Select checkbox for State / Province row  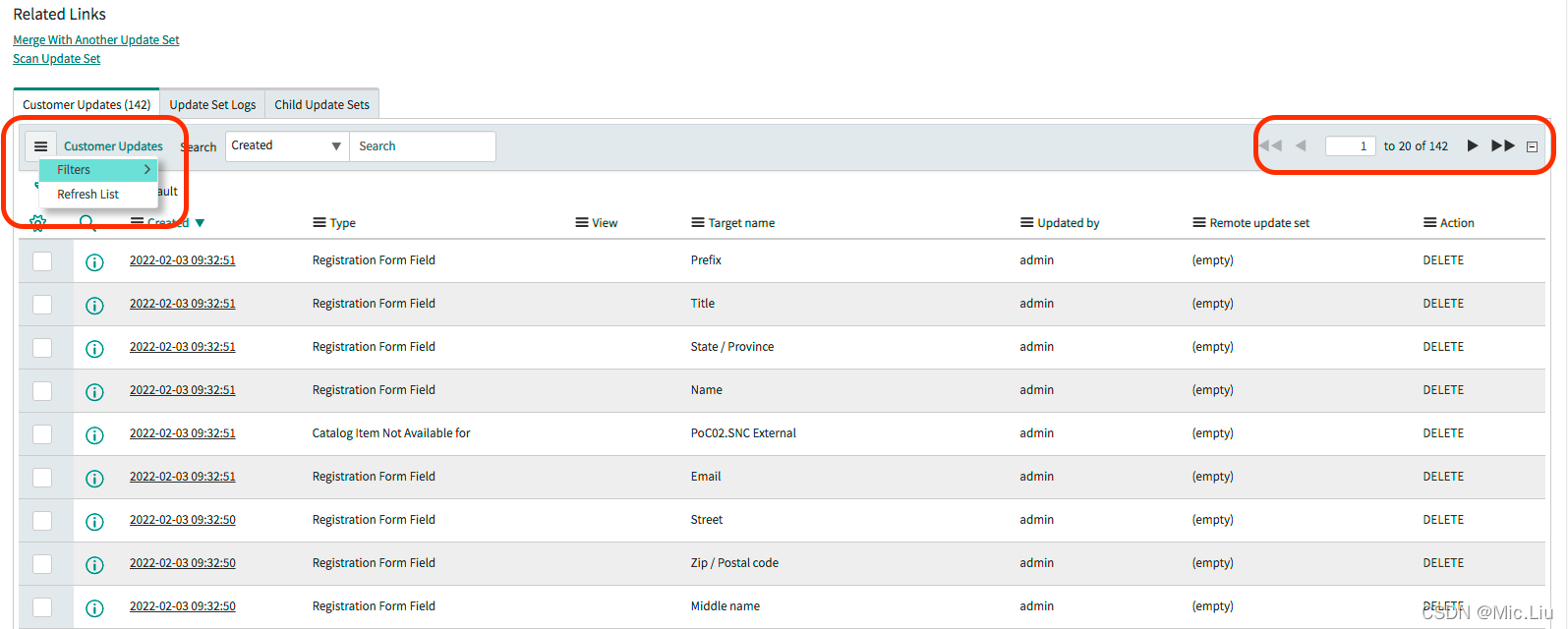tap(42, 348)
